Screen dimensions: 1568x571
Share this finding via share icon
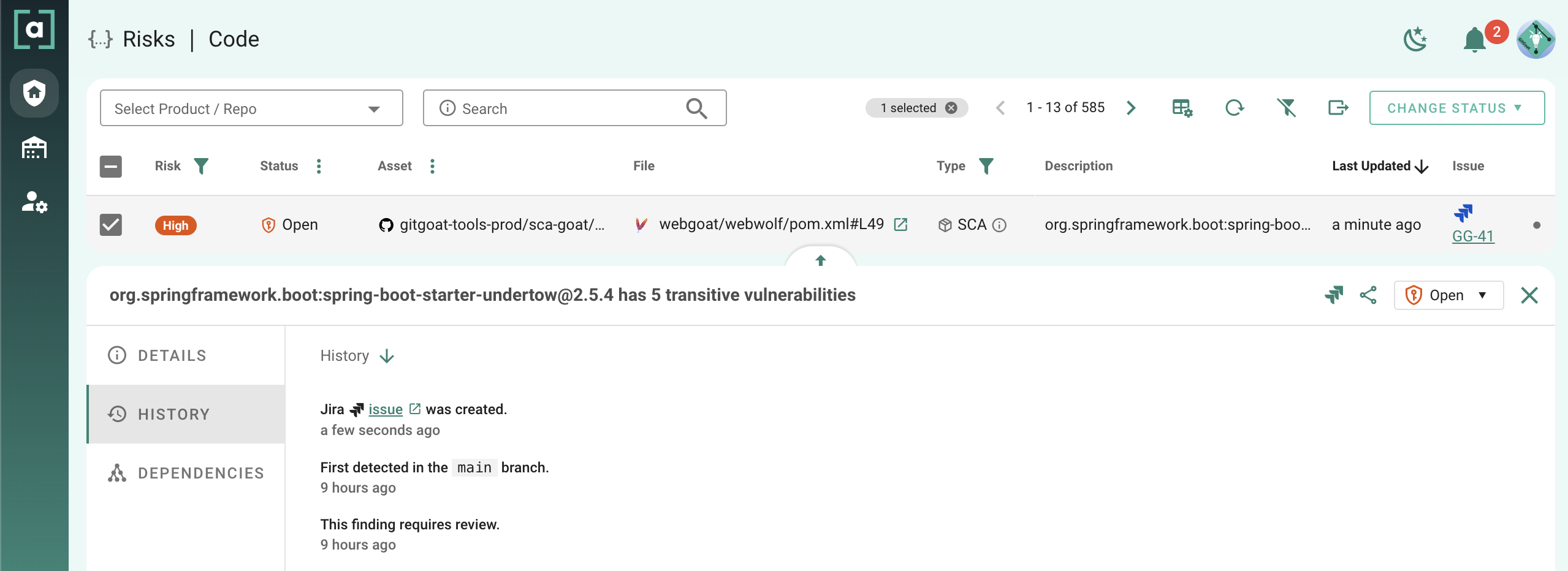click(x=1368, y=295)
